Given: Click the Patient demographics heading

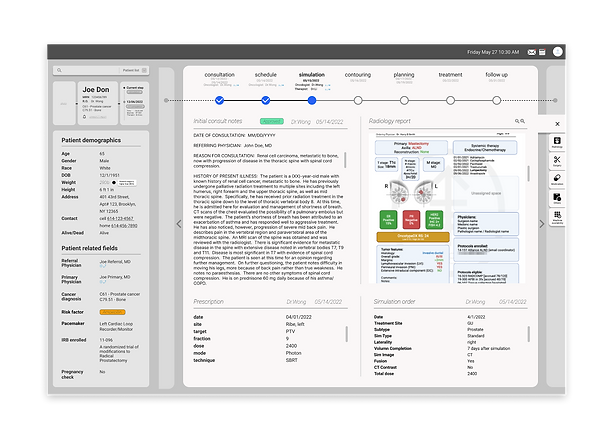Looking at the screenshot, I should [91, 140].
